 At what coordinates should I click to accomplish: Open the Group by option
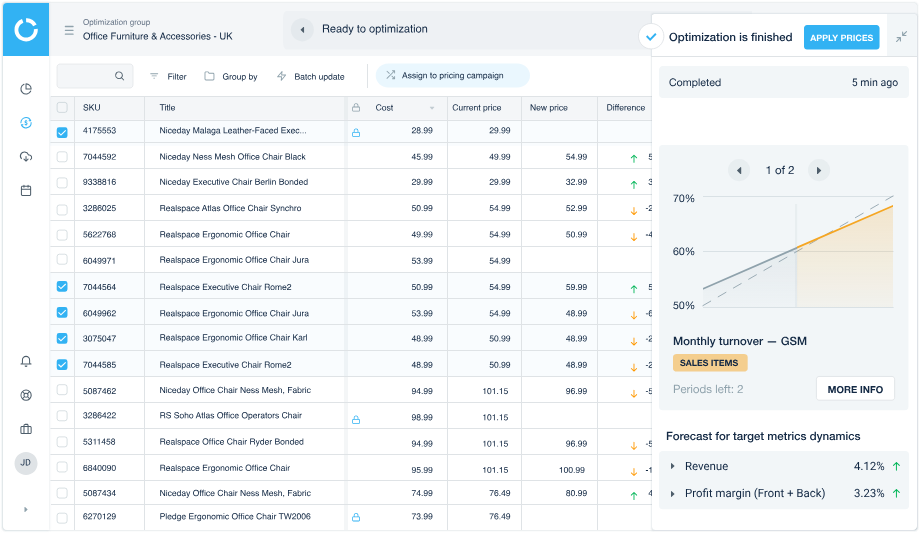(231, 76)
